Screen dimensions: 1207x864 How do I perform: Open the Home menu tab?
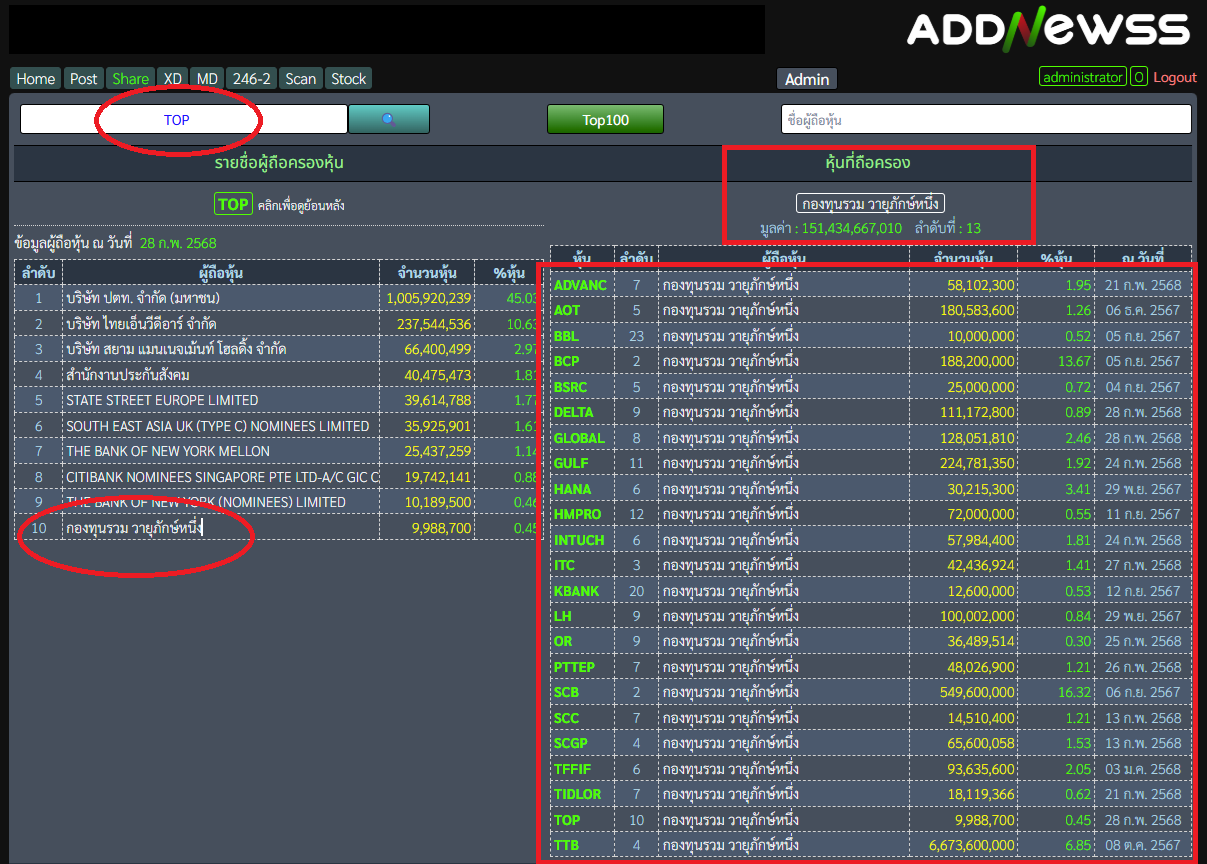point(36,79)
